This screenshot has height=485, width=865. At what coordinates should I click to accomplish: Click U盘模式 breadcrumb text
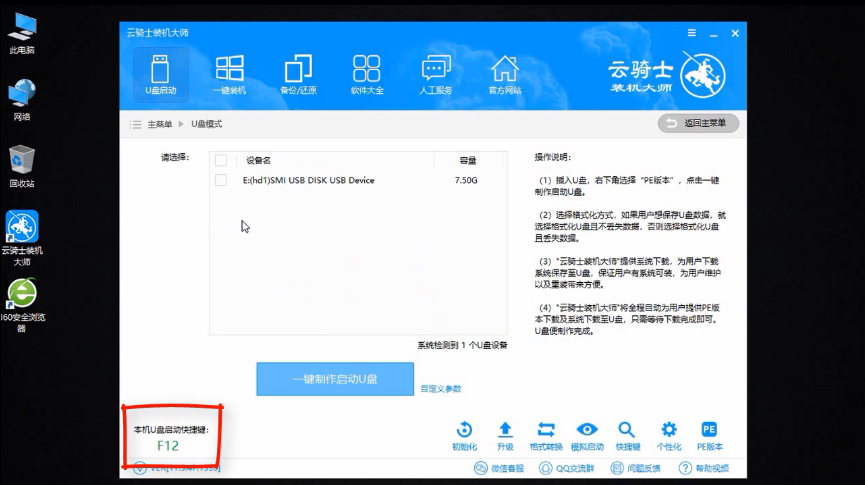[x=206, y=124]
